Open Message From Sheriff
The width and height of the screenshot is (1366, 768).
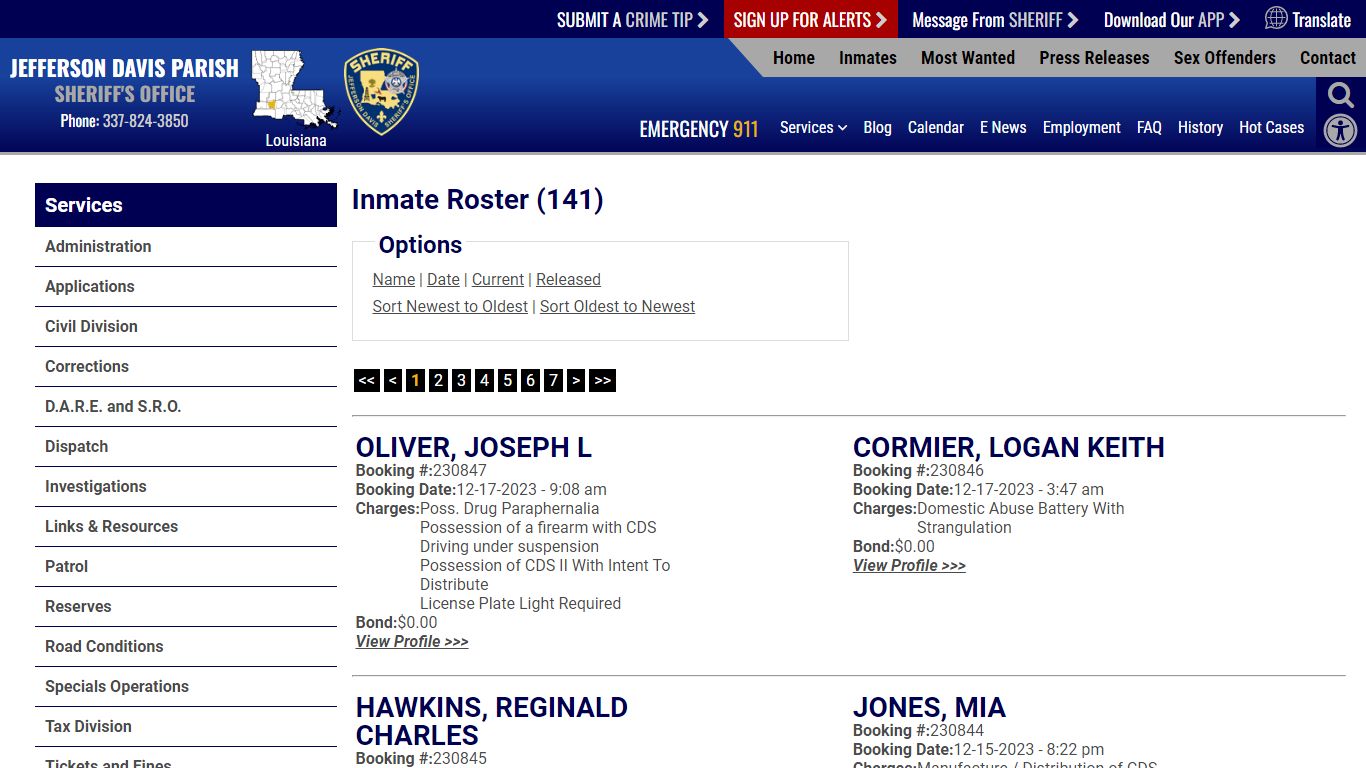click(995, 19)
